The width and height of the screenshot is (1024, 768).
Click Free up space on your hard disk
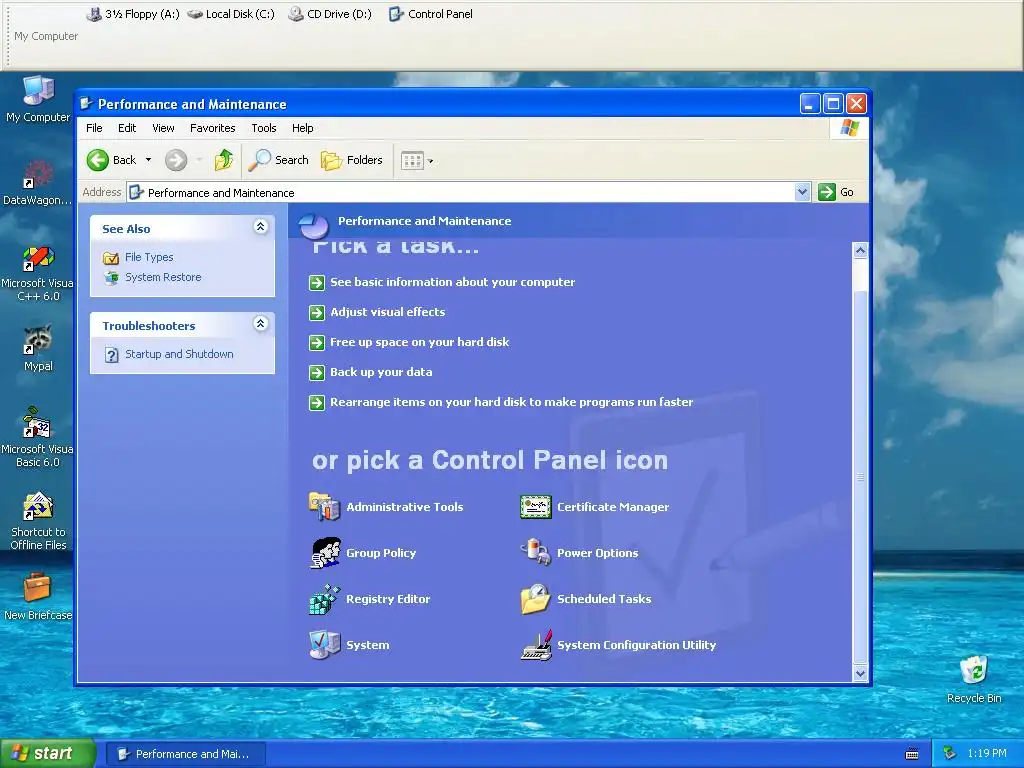(x=419, y=342)
